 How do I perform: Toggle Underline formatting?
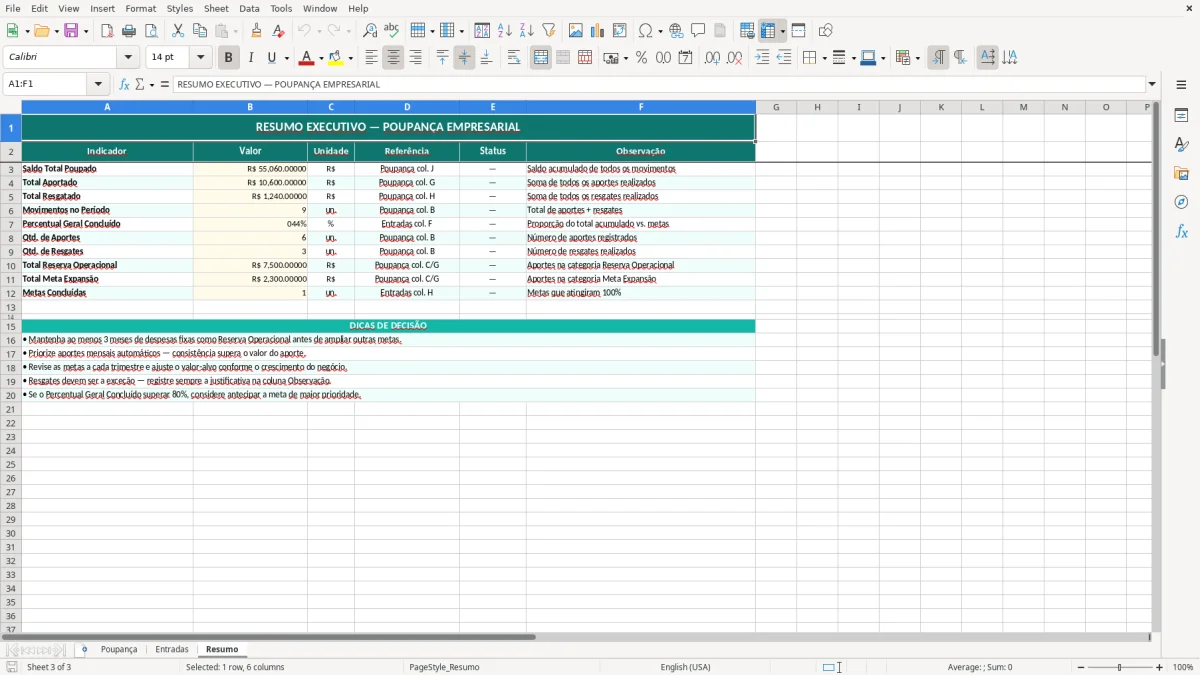coord(271,58)
